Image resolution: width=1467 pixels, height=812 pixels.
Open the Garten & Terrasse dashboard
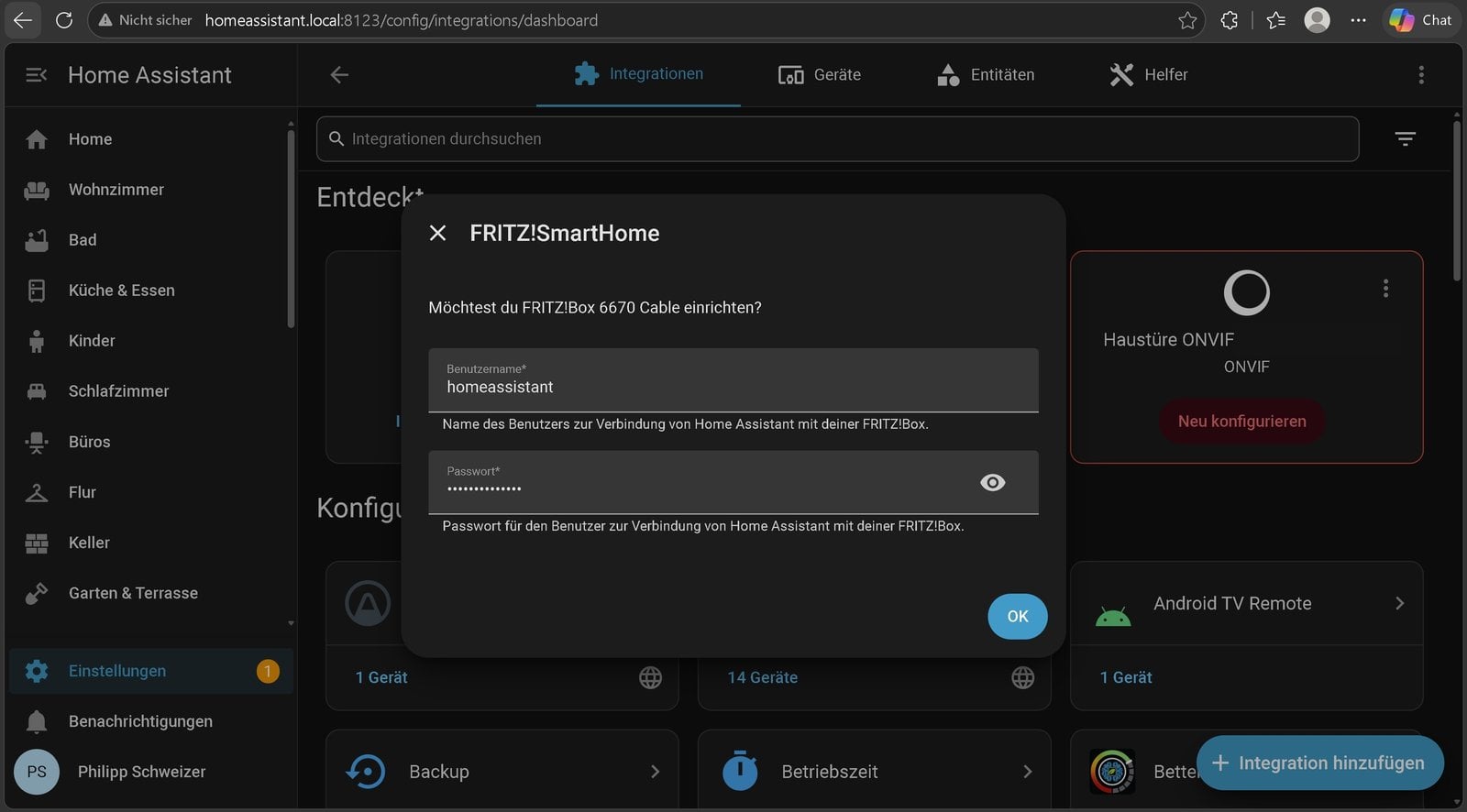[150, 593]
